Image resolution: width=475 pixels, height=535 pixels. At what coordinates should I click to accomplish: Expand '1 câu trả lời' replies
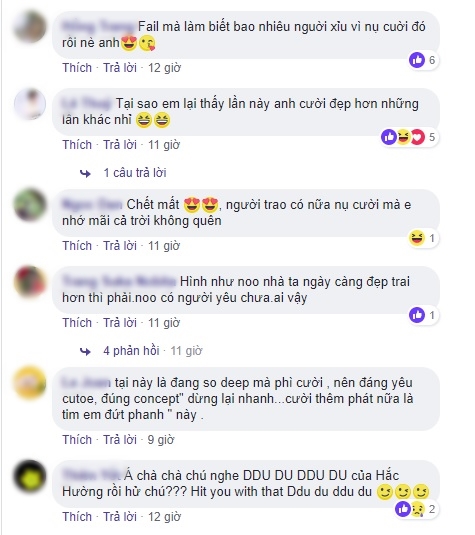click(x=135, y=173)
